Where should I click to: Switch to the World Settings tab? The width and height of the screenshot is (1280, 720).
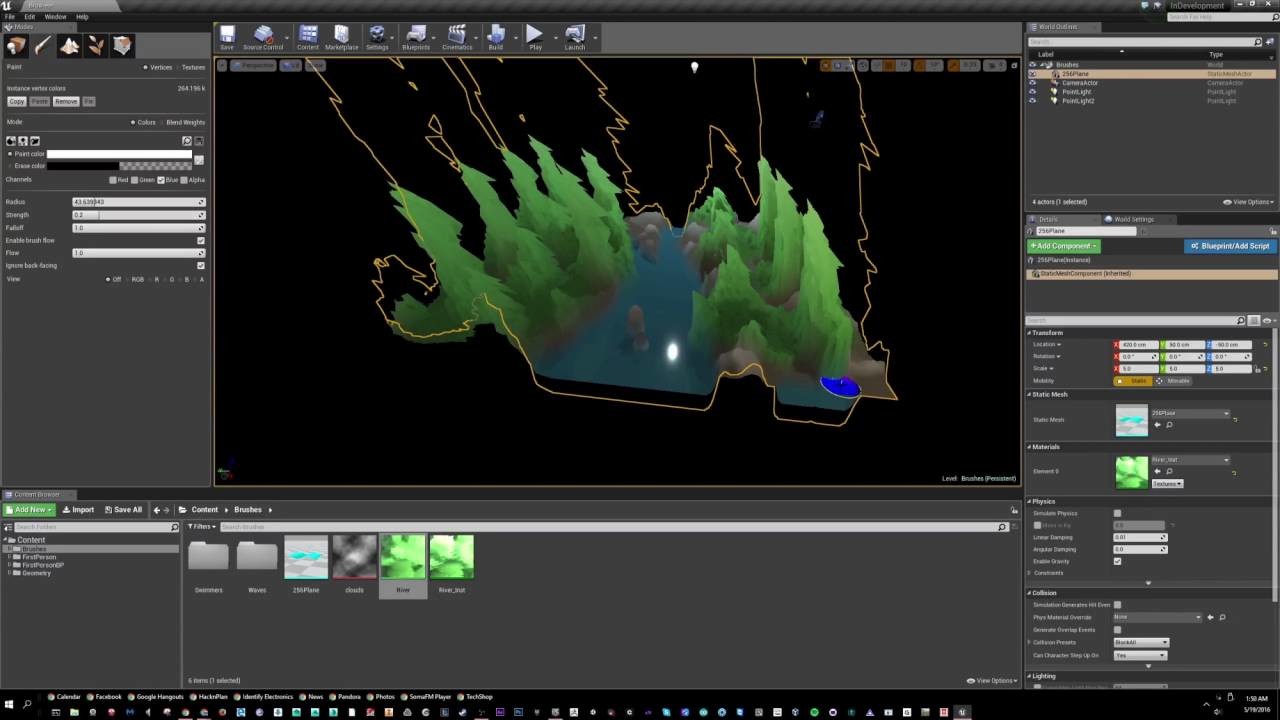[x=1133, y=219]
